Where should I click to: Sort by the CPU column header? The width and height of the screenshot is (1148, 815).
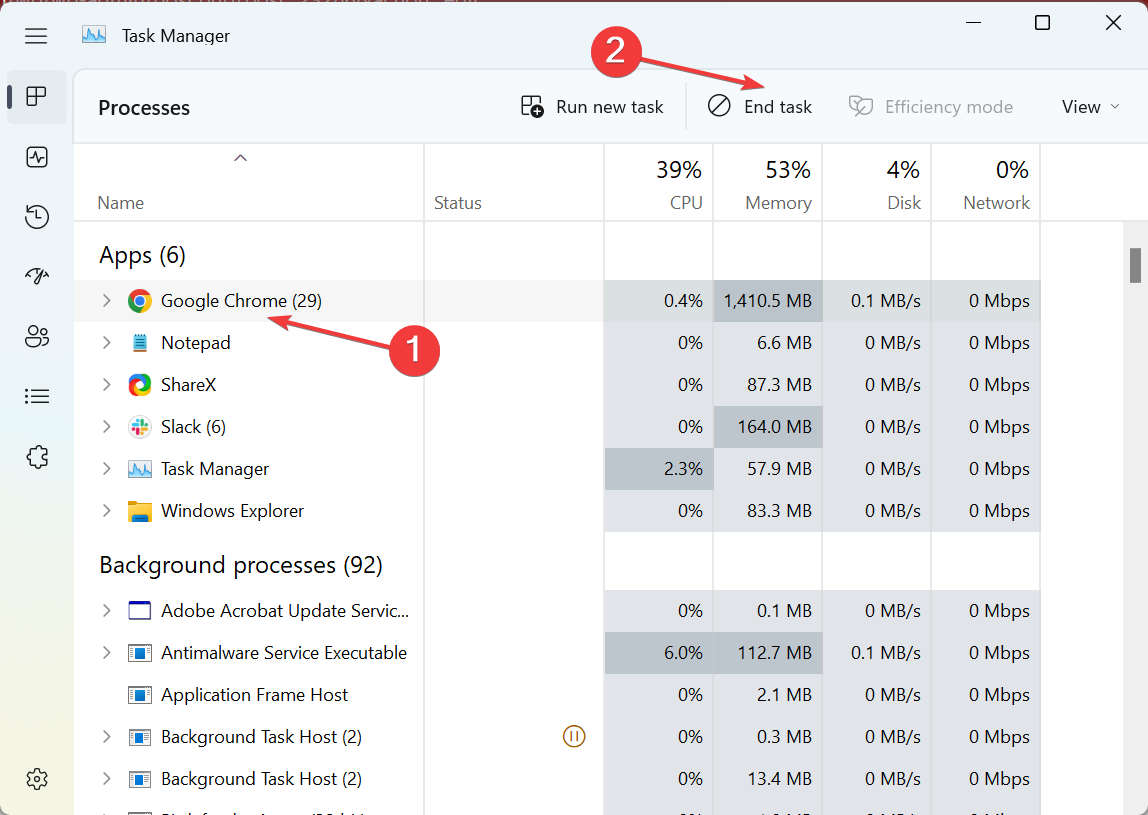coord(658,183)
